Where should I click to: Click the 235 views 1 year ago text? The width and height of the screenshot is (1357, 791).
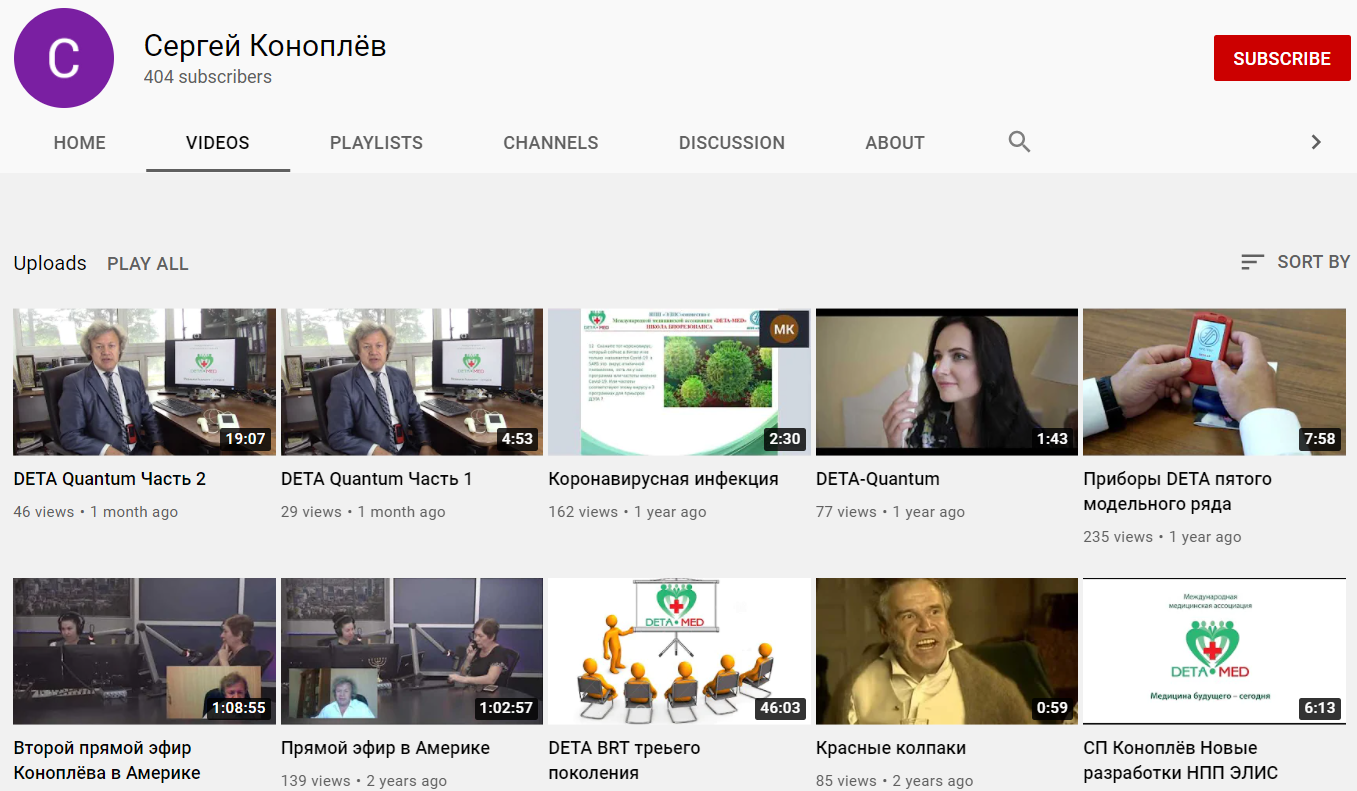click(x=1162, y=537)
